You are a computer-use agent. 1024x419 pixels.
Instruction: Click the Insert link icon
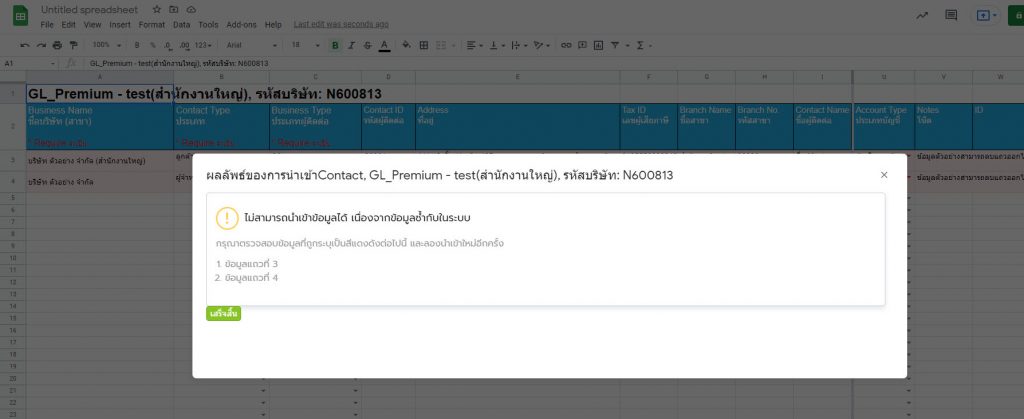click(566, 45)
